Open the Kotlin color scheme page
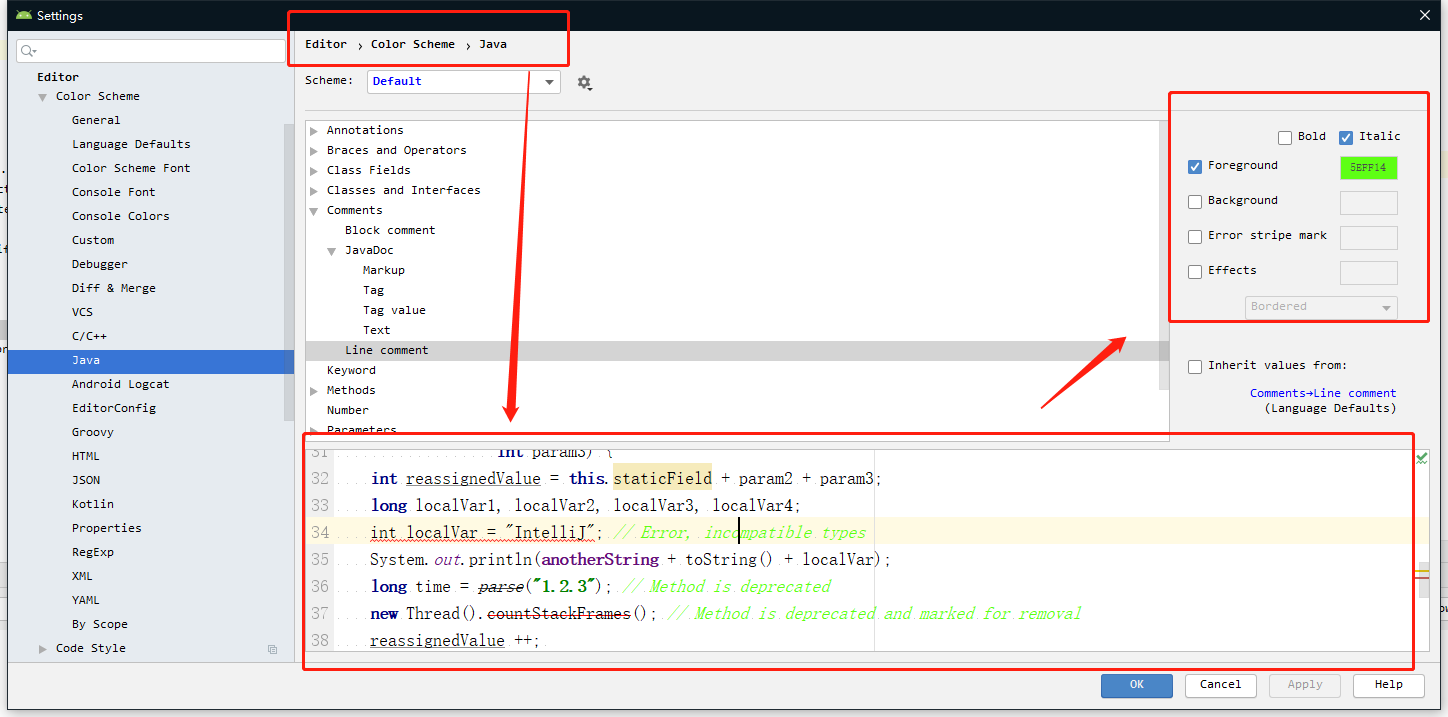The width and height of the screenshot is (1448, 717). pyautogui.click(x=93, y=504)
